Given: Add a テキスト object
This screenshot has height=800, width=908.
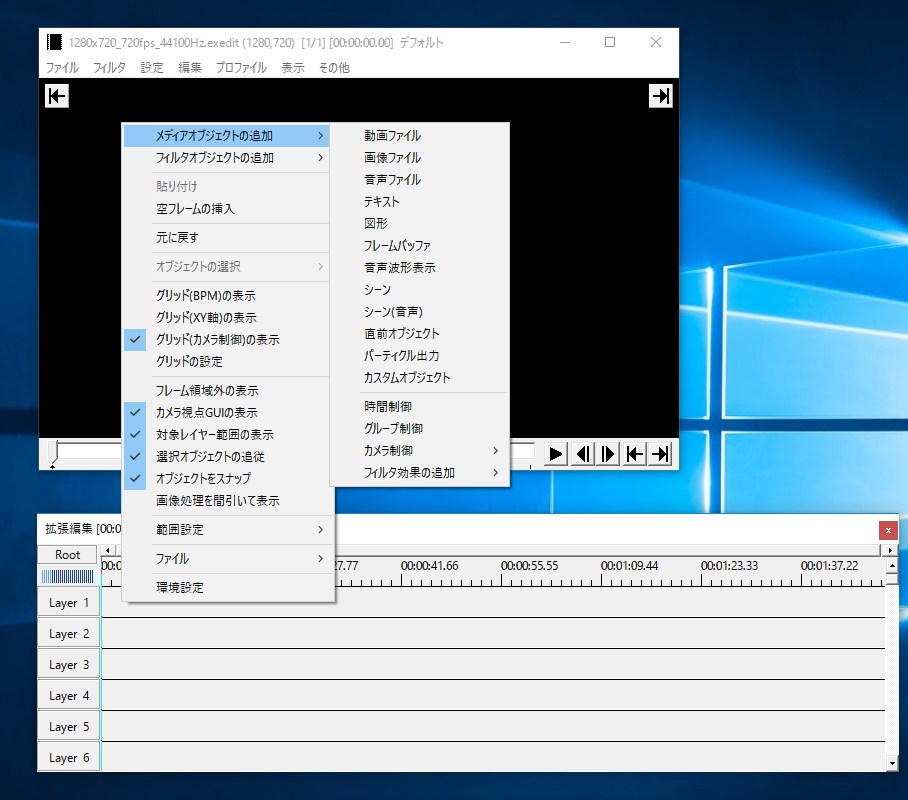Looking at the screenshot, I should pos(420,202).
